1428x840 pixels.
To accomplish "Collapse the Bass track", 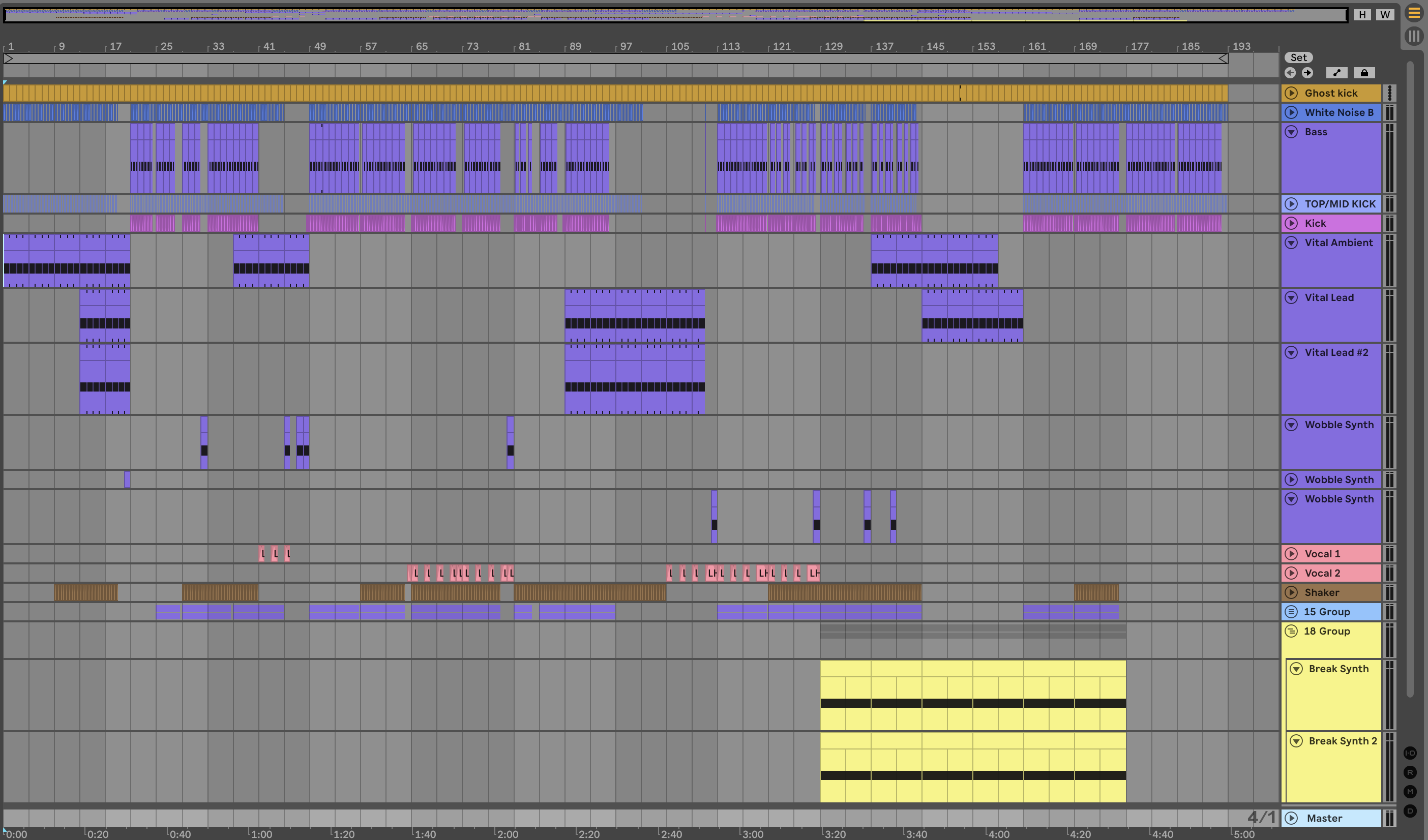I will 1291,131.
